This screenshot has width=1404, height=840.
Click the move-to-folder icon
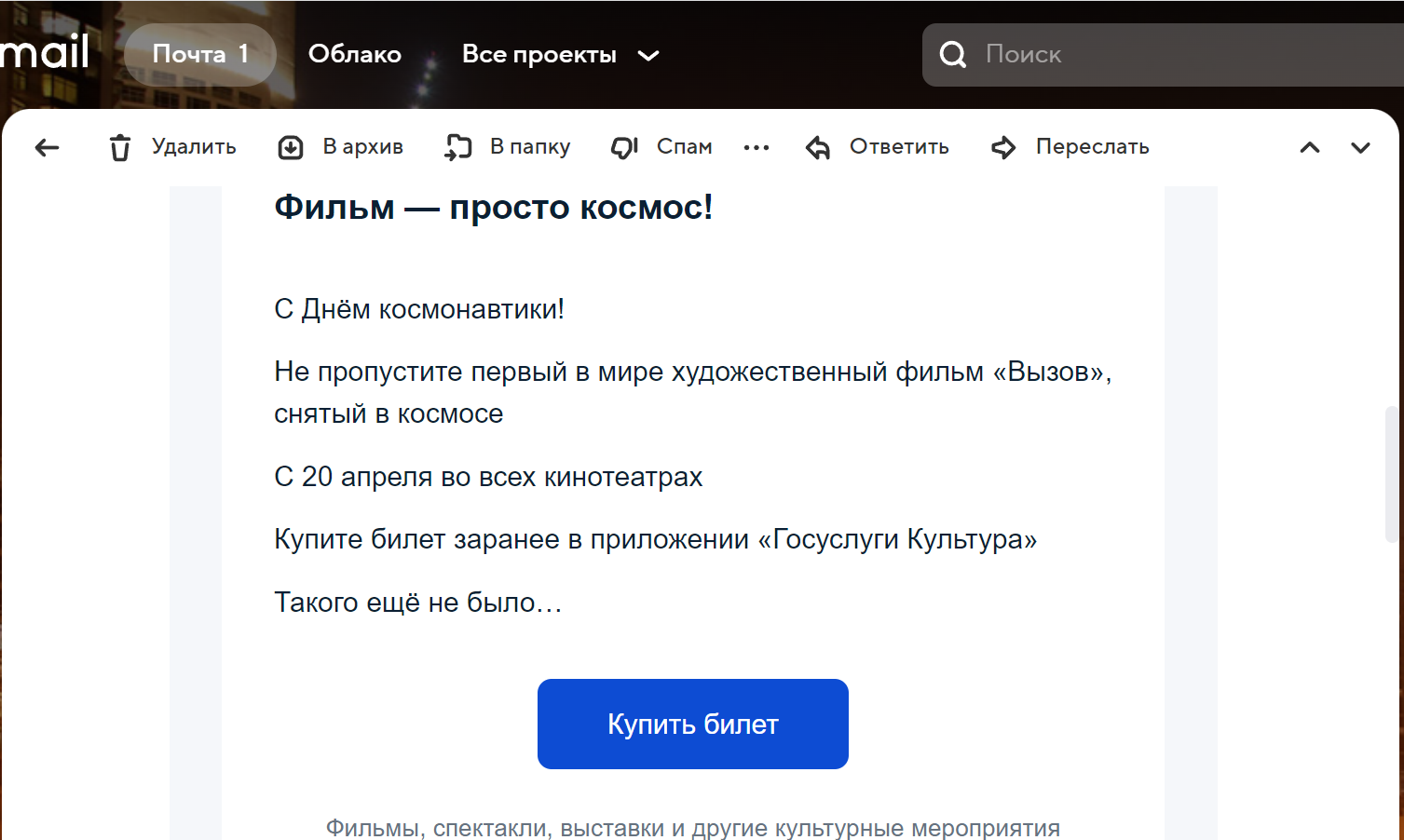tap(457, 147)
